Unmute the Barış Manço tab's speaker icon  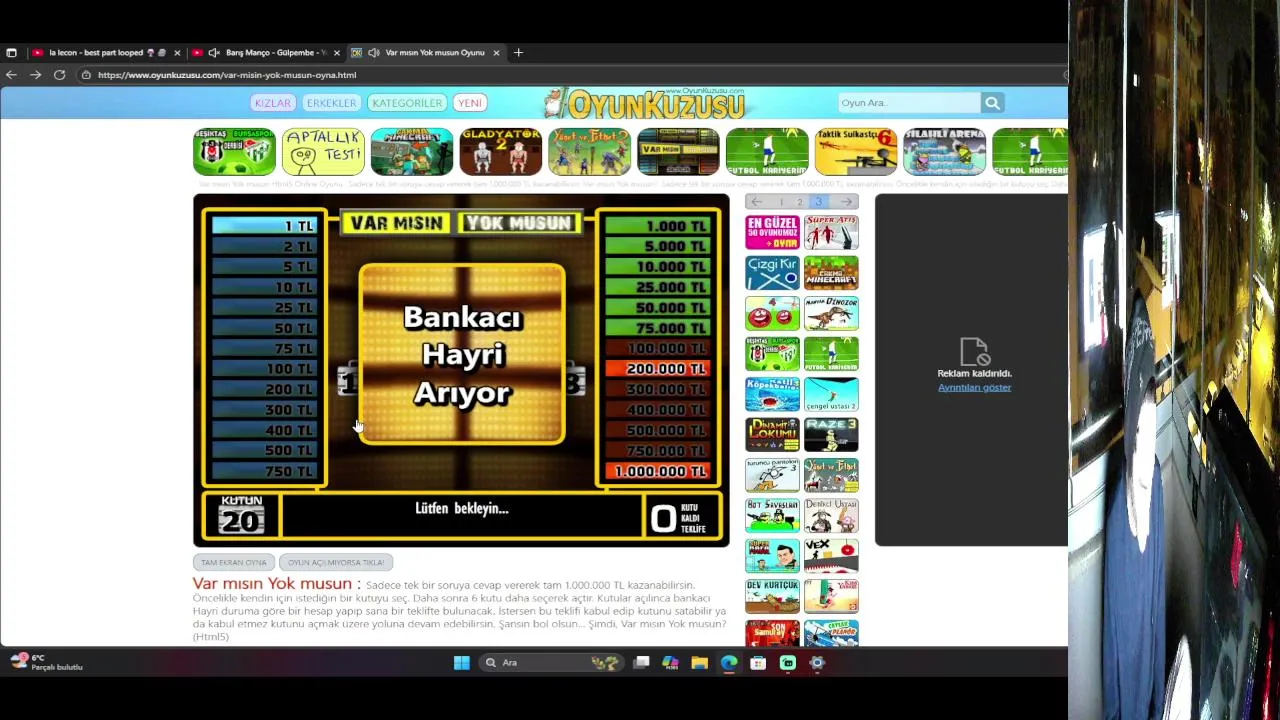213,53
